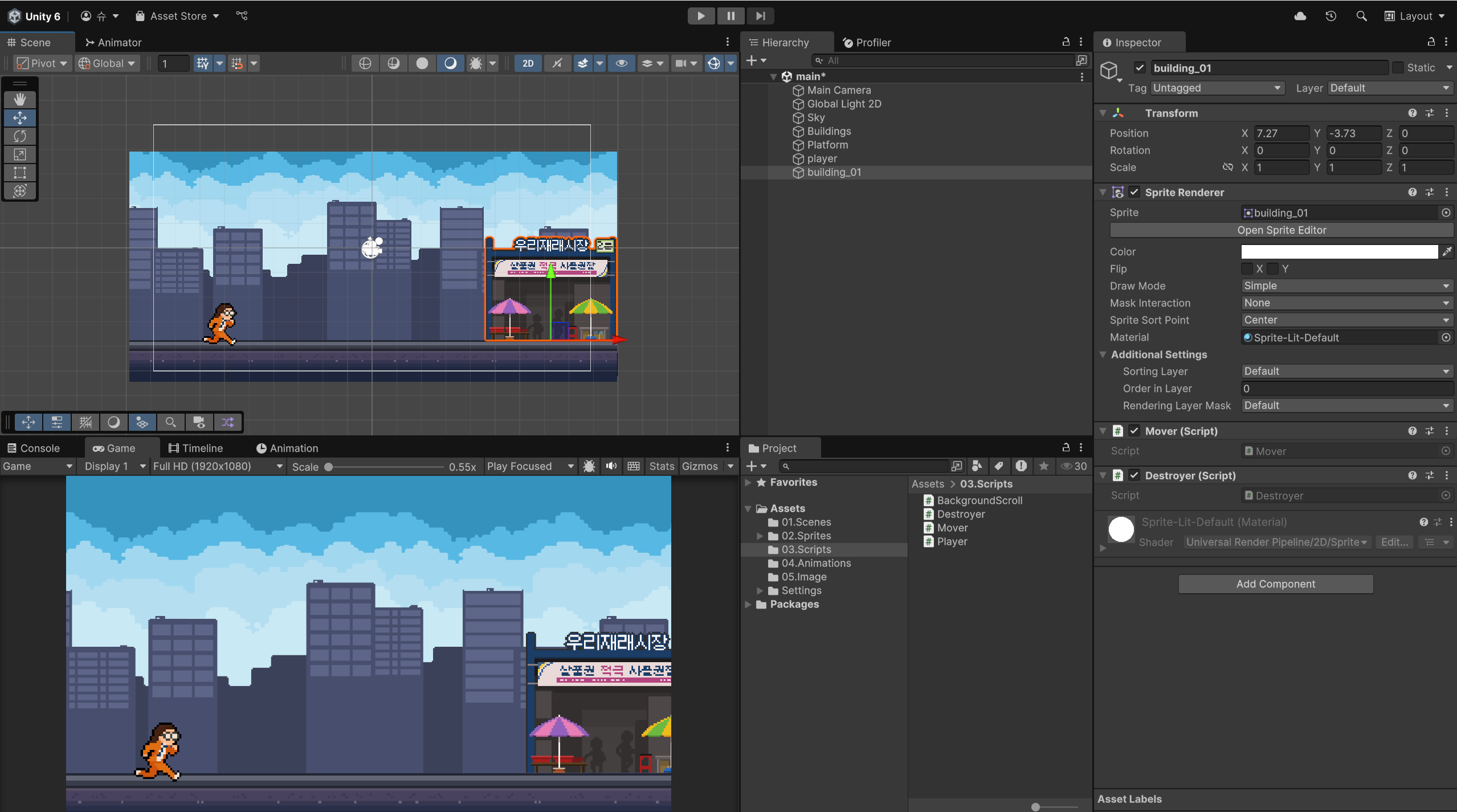Click the Add Component button
1457x812 pixels.
1275,584
